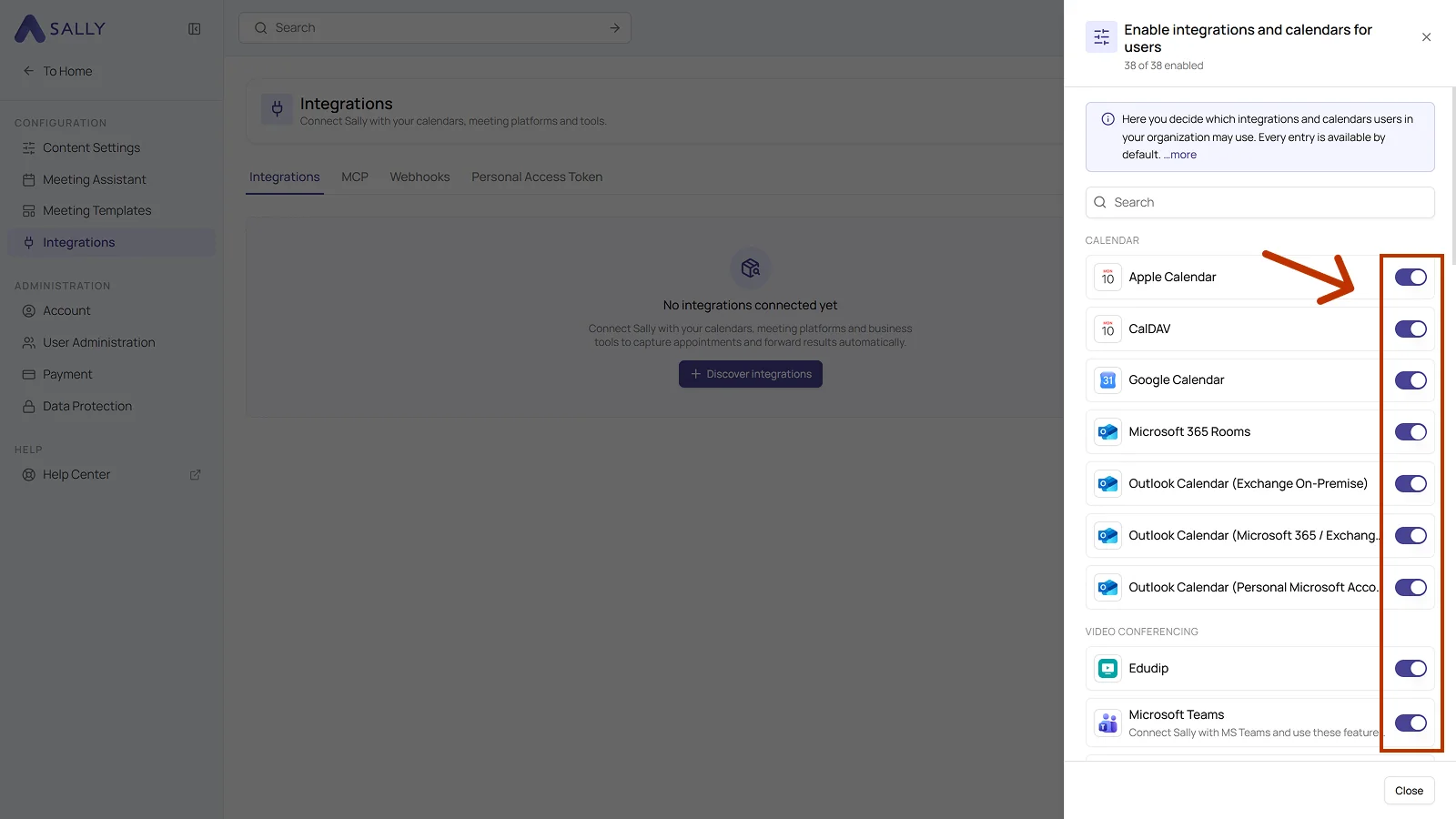Viewport: 1456px width, 819px height.
Task: Open Personal Access Token tab
Action: point(537,177)
